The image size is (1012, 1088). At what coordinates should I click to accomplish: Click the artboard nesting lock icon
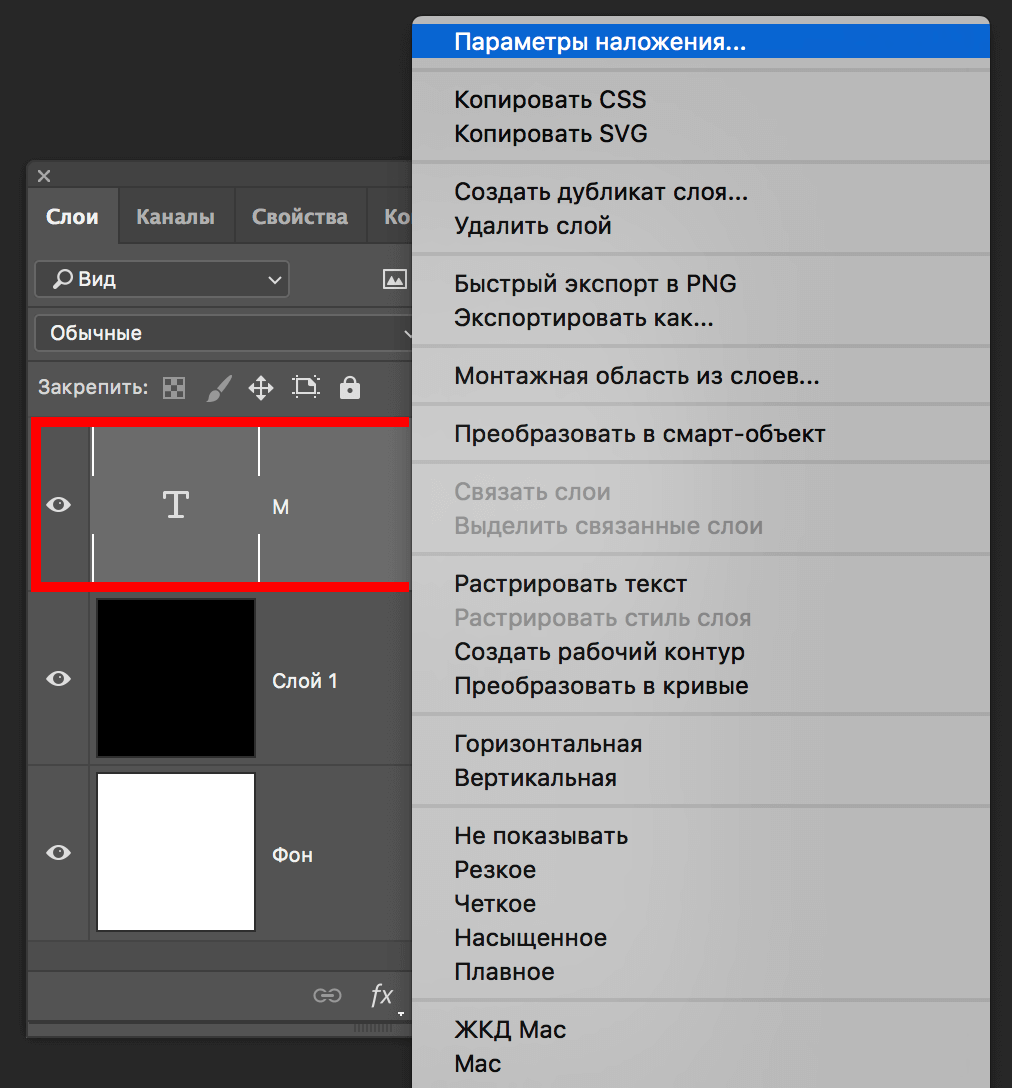[305, 388]
